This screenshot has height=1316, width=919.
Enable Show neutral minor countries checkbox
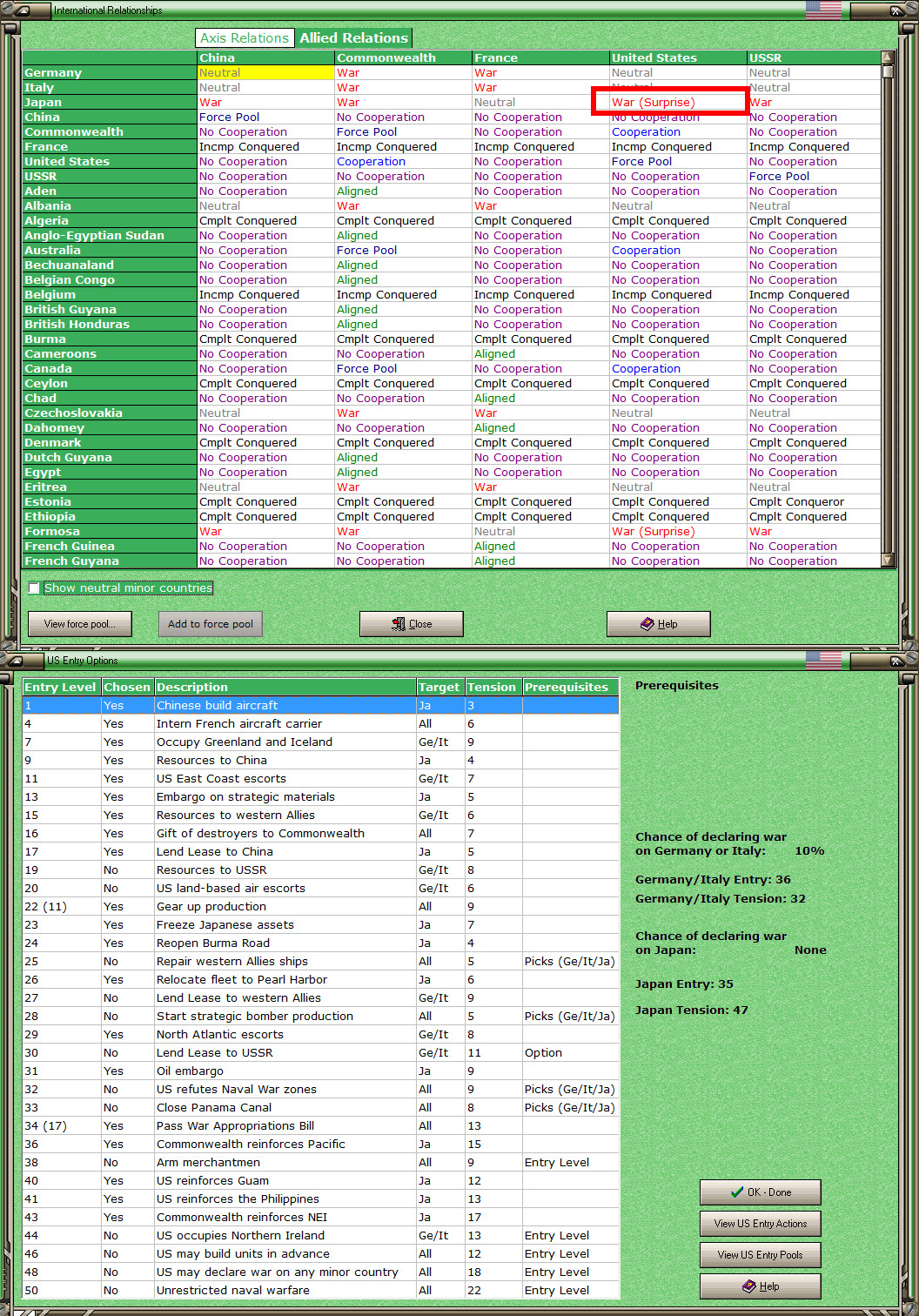tap(34, 588)
